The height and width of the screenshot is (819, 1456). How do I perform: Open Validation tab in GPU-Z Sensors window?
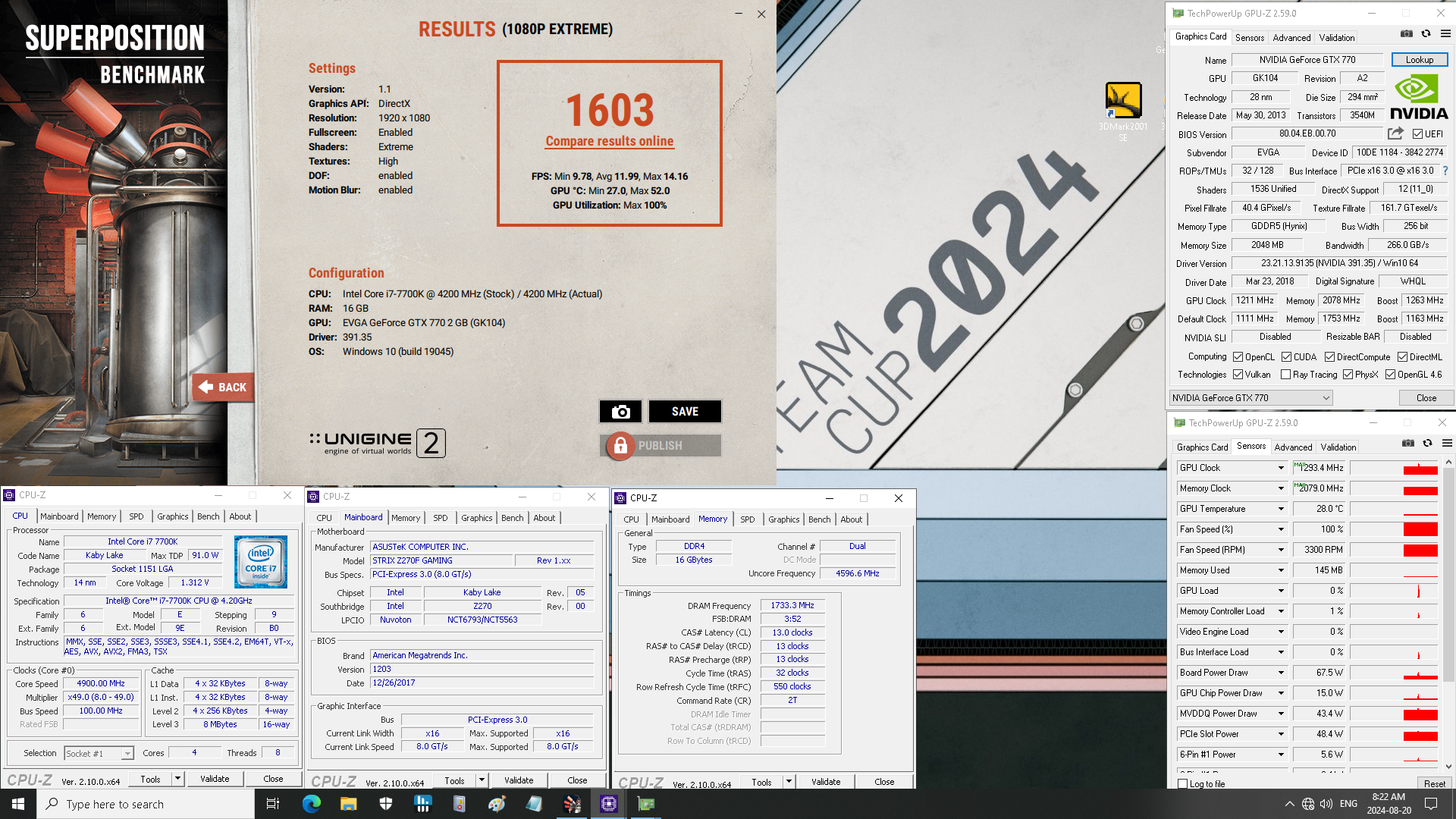tap(1338, 447)
